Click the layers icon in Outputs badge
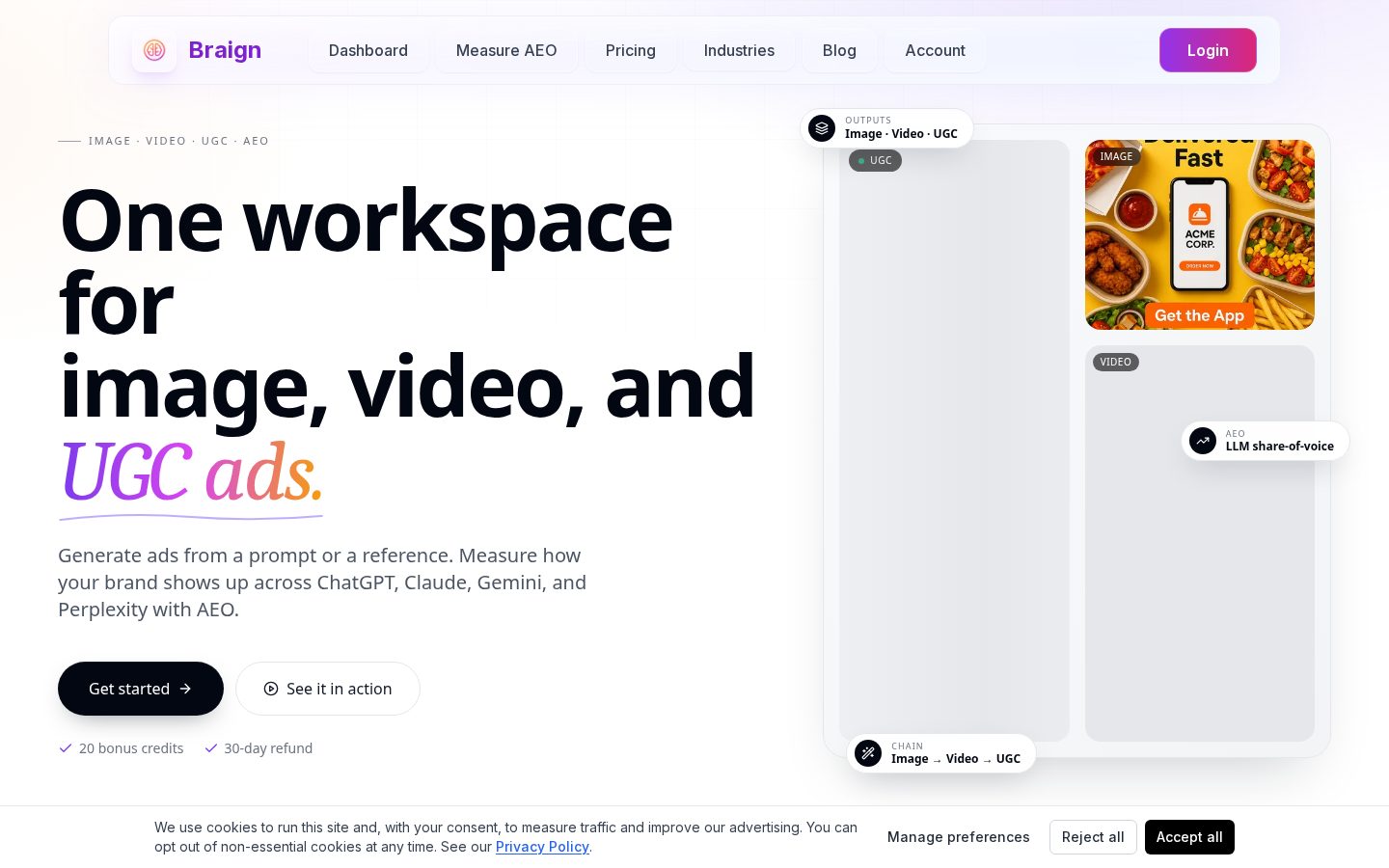 tap(822, 128)
